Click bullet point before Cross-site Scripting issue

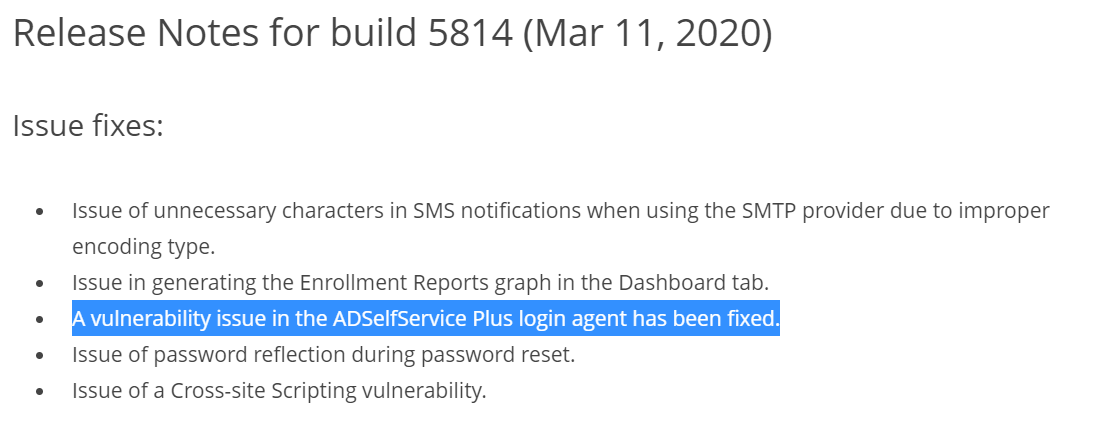point(40,391)
